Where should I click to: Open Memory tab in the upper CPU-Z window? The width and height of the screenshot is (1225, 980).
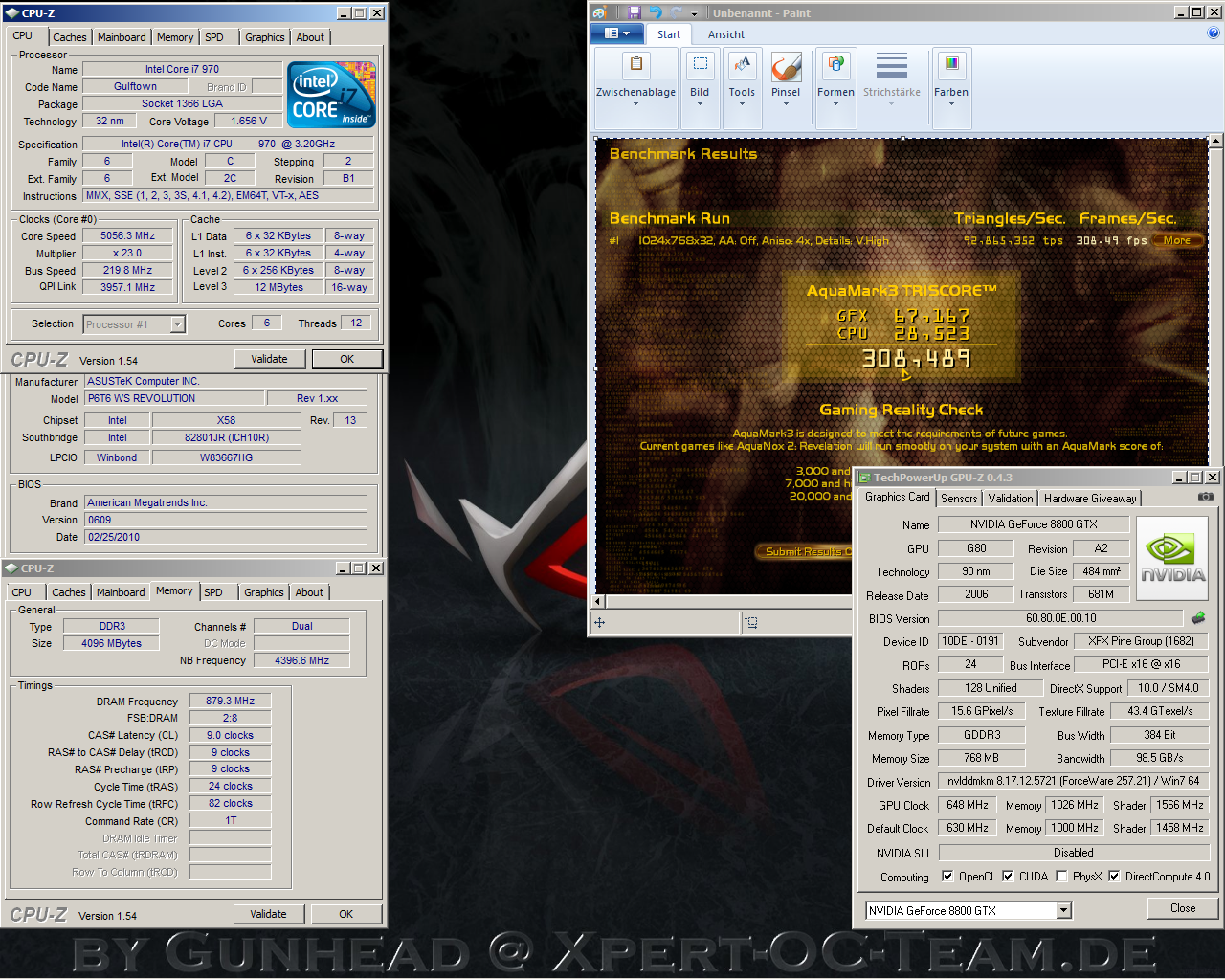point(175,37)
